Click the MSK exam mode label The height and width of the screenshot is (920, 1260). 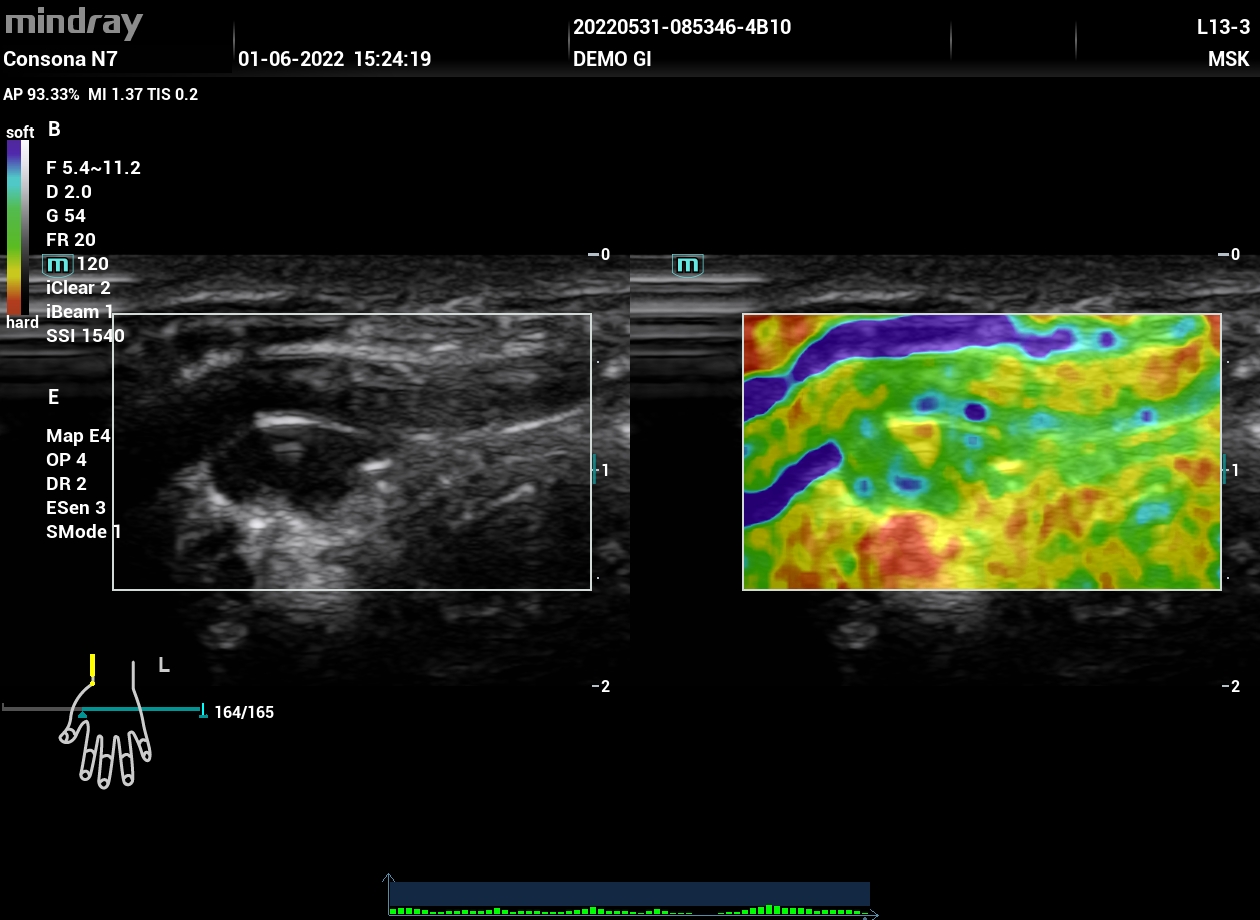point(1228,60)
